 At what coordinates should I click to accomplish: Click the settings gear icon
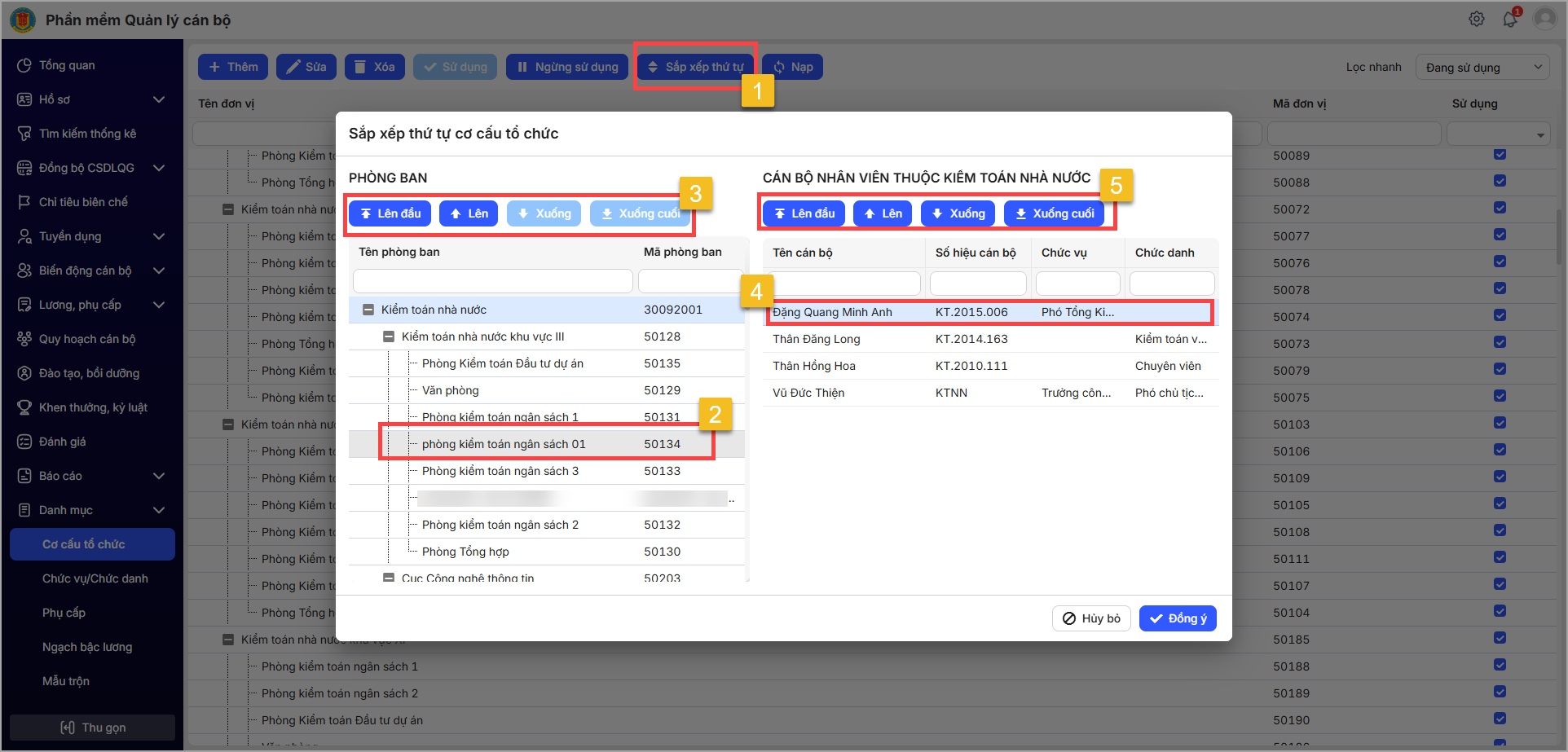tap(1476, 19)
